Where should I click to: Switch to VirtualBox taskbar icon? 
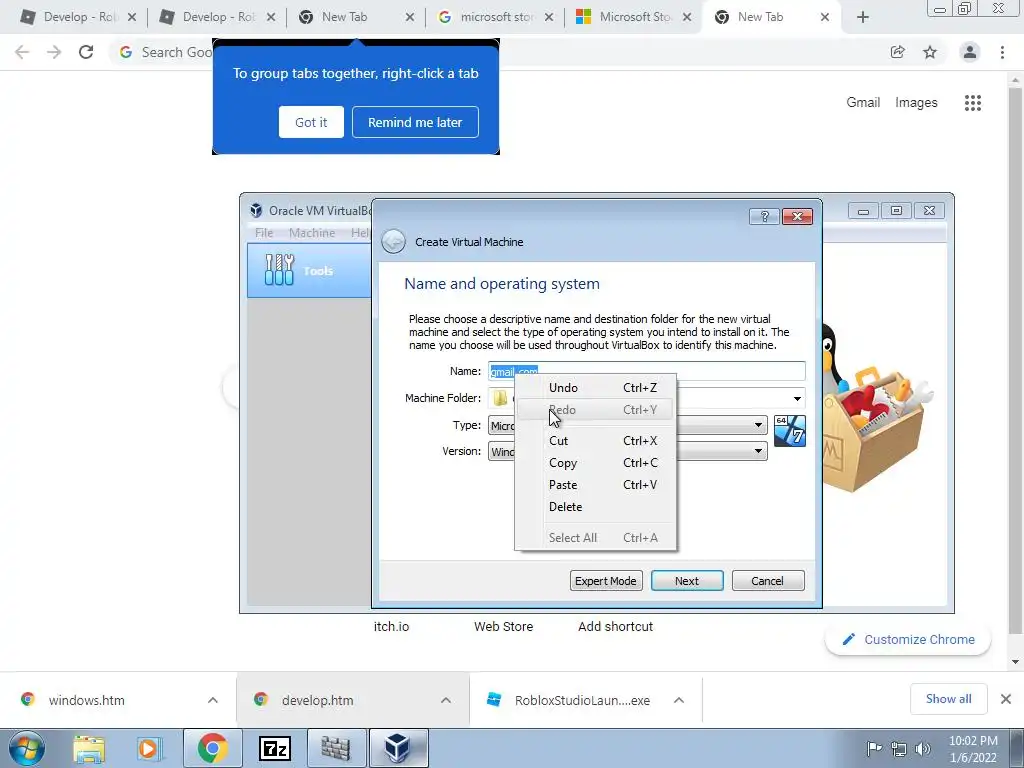tap(398, 748)
